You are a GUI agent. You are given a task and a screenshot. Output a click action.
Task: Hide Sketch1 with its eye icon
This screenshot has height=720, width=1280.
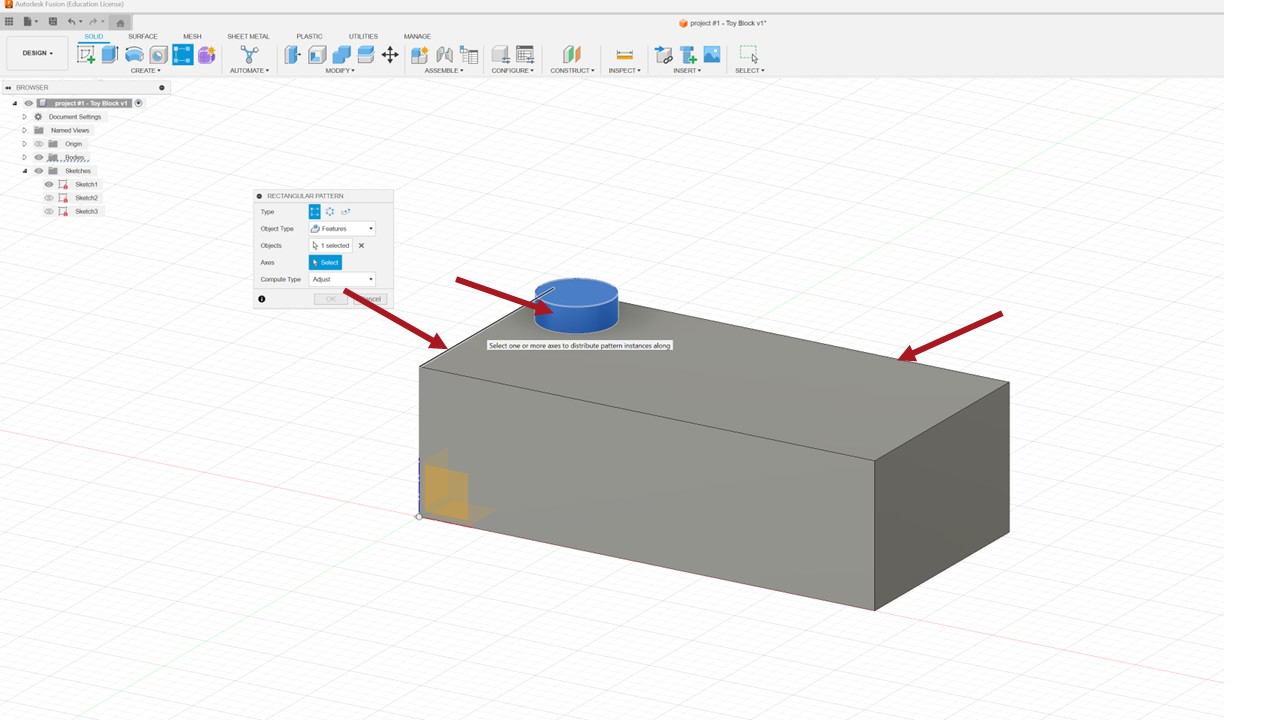(49, 184)
